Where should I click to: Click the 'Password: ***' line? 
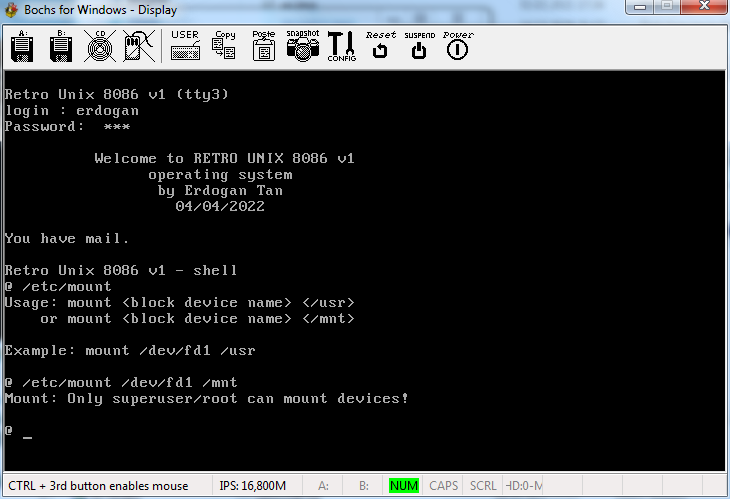pyautogui.click(x=68, y=127)
